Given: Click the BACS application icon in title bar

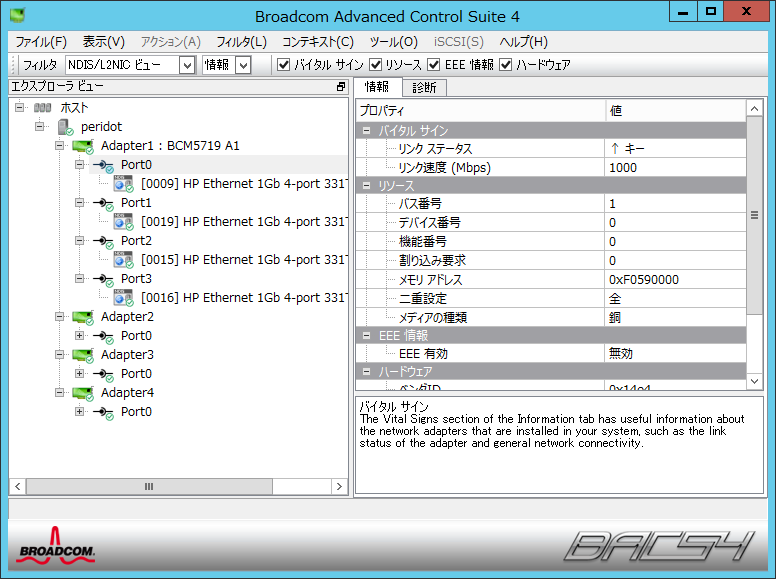Looking at the screenshot, I should pyautogui.click(x=17, y=15).
